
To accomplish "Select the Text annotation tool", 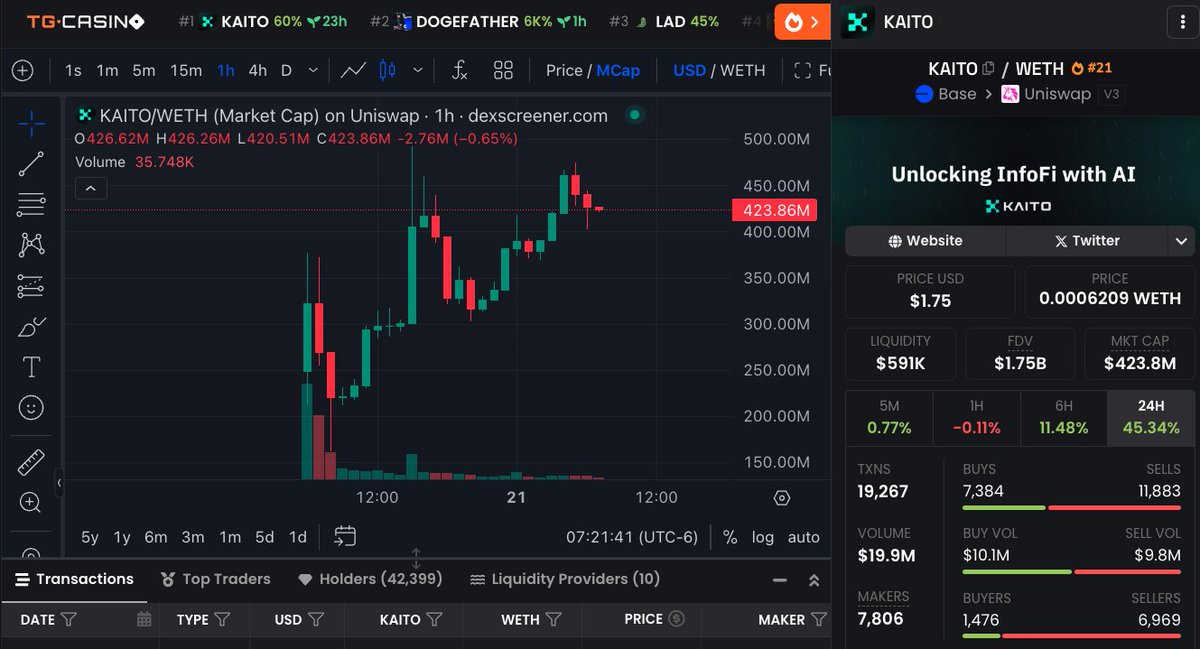I will click(x=31, y=367).
